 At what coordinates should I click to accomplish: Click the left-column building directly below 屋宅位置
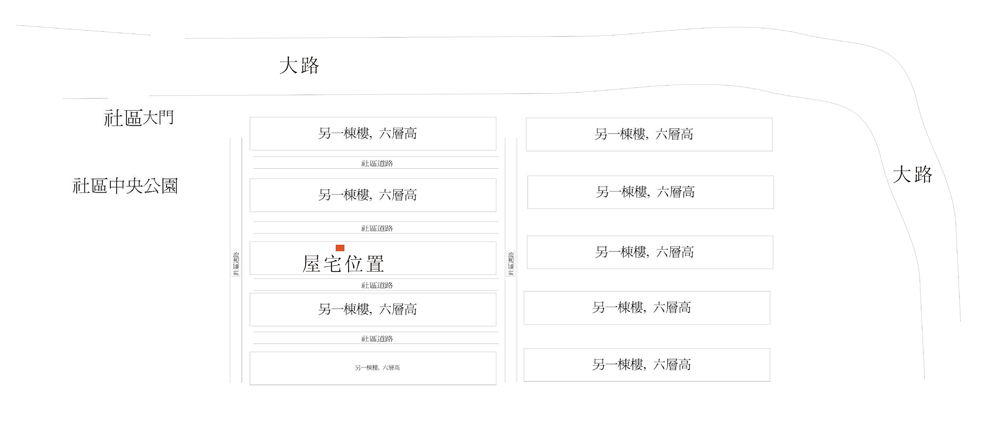coord(372,309)
